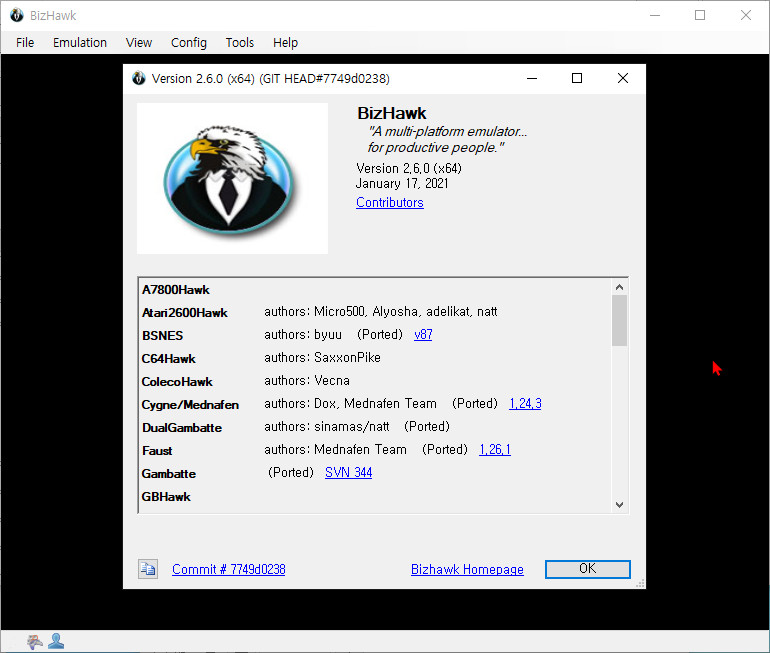Click the Faust 'authors: Mednafen Team' text
This screenshot has width=770, height=653.
click(335, 449)
